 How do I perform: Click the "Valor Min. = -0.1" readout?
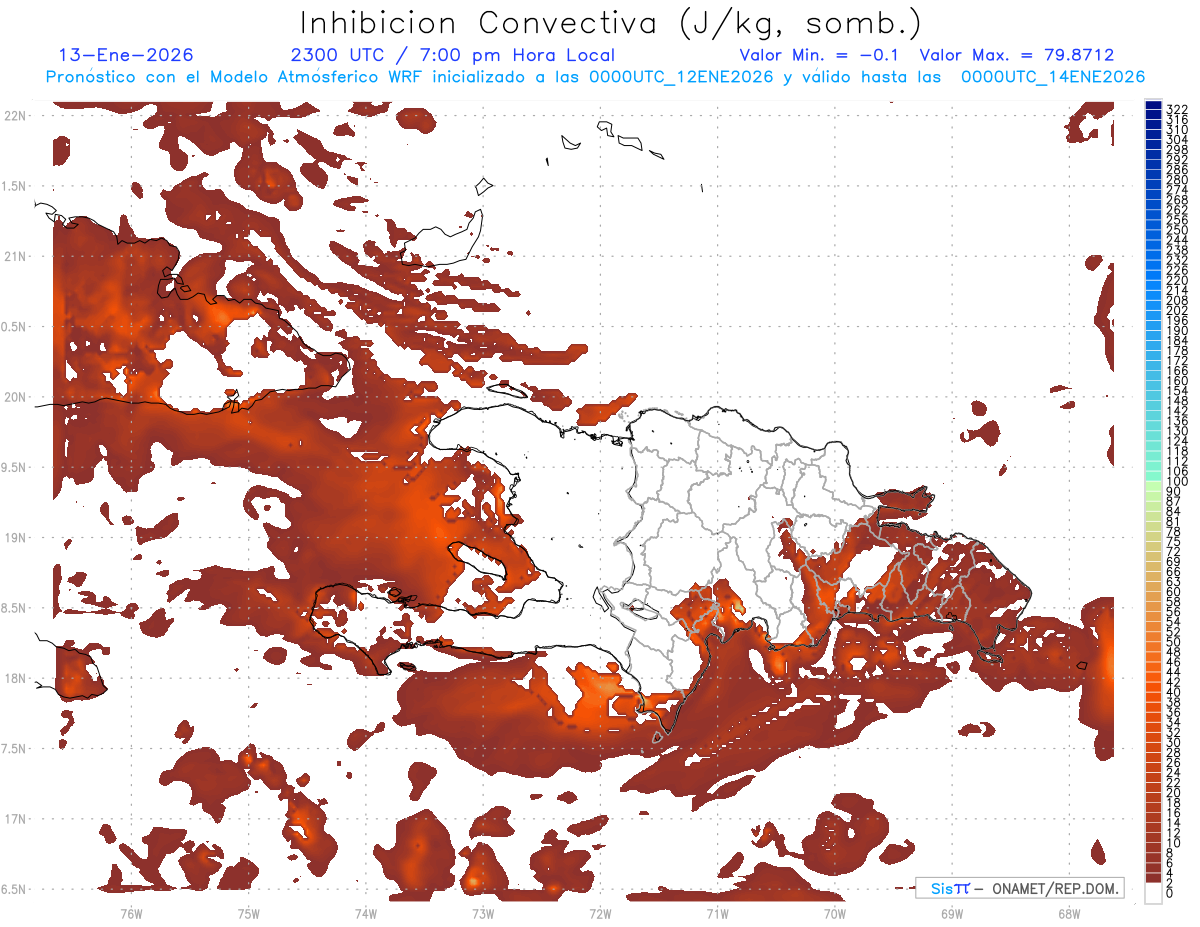point(821,55)
